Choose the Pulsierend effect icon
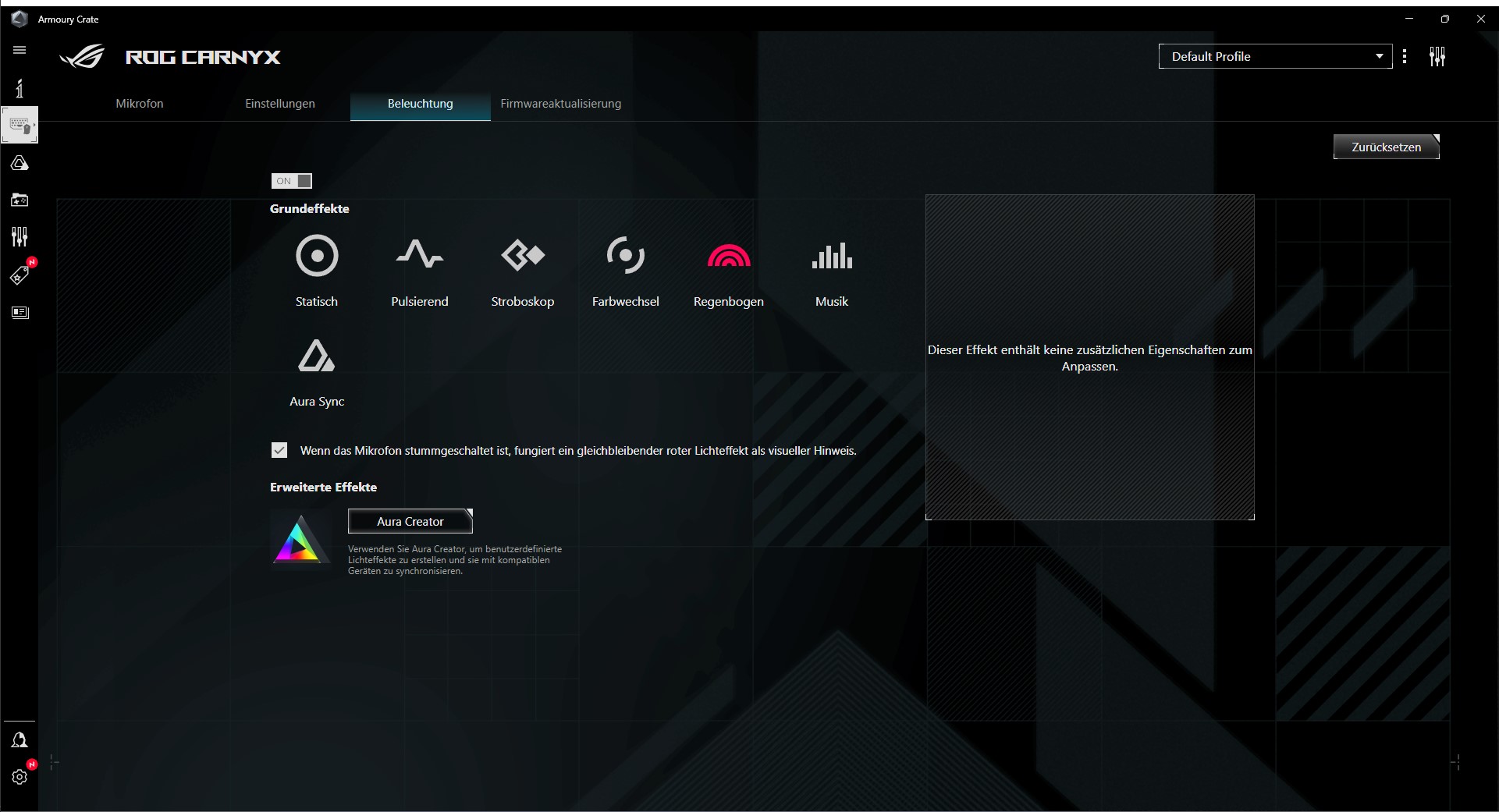The image size is (1499, 812). point(419,257)
